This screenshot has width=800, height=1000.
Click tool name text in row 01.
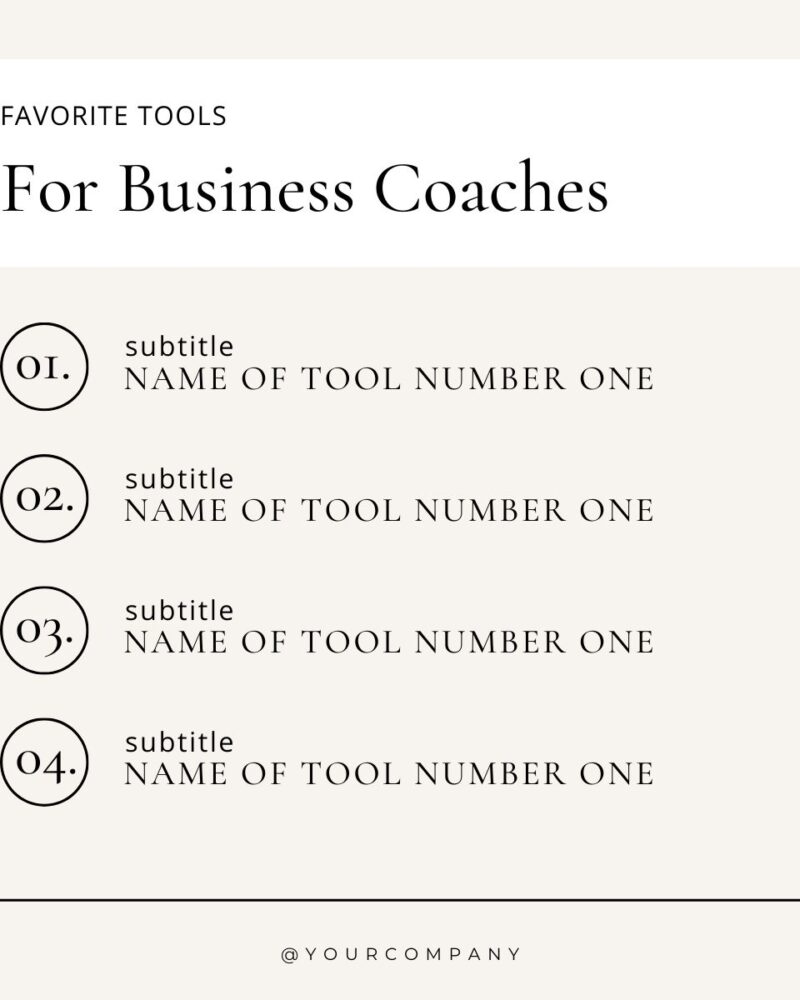point(389,379)
